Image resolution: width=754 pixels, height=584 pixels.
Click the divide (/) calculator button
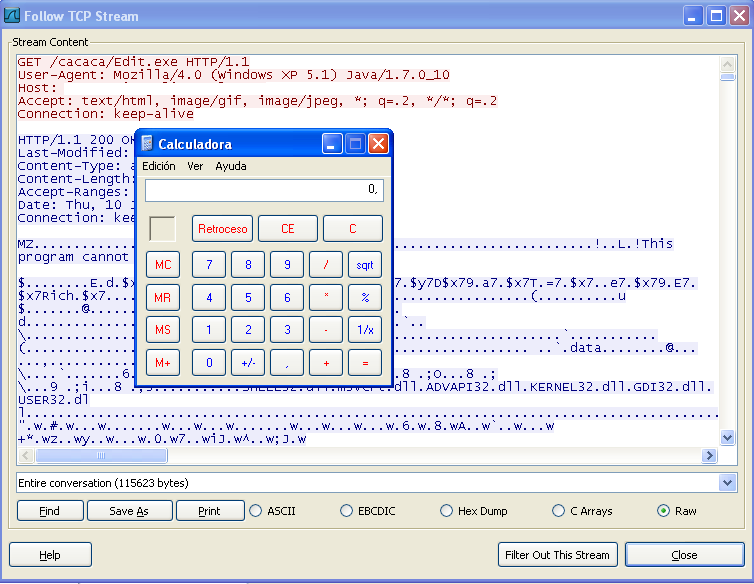[x=326, y=265]
